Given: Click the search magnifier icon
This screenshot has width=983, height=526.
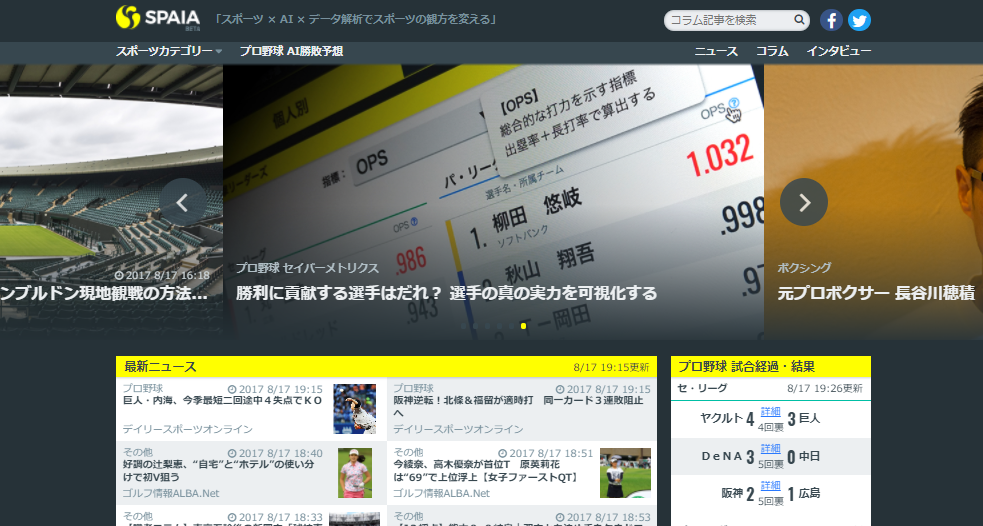Looking at the screenshot, I should click(799, 20).
